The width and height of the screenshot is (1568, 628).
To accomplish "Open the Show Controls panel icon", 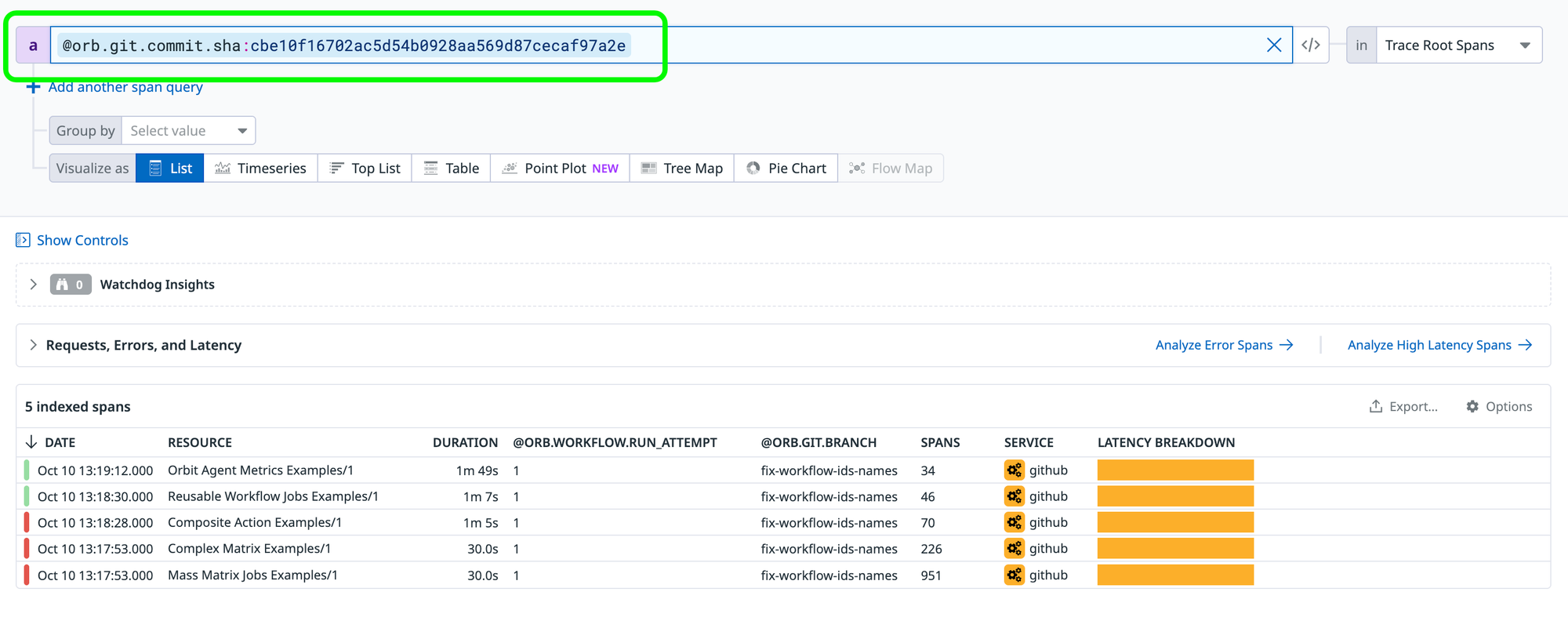I will point(23,240).
